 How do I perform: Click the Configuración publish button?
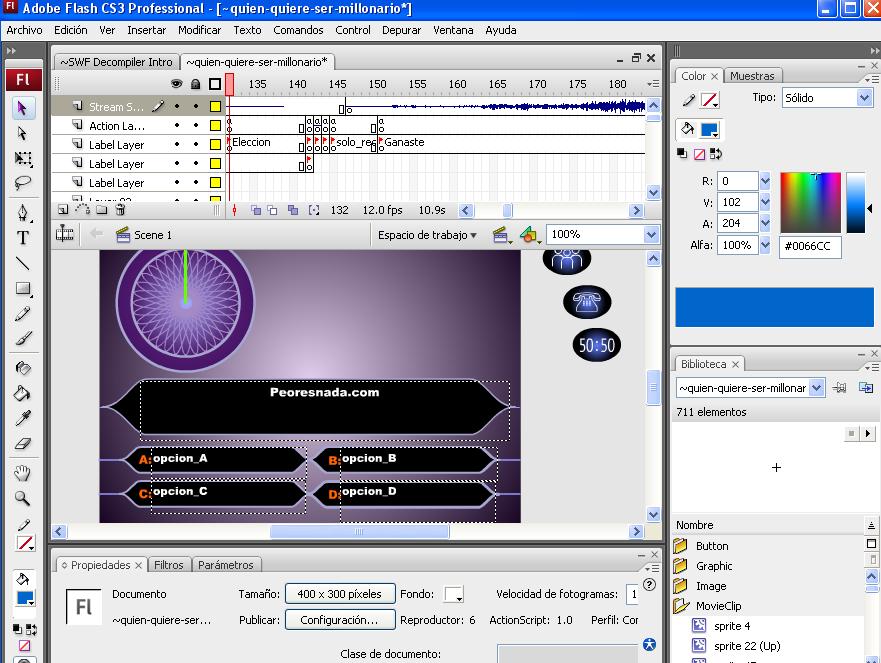pos(340,620)
